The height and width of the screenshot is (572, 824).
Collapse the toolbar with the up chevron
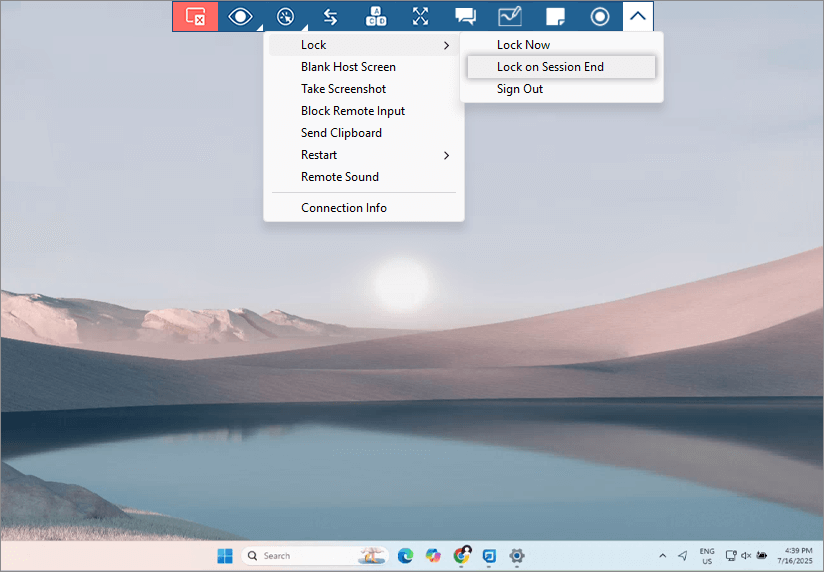(x=638, y=16)
